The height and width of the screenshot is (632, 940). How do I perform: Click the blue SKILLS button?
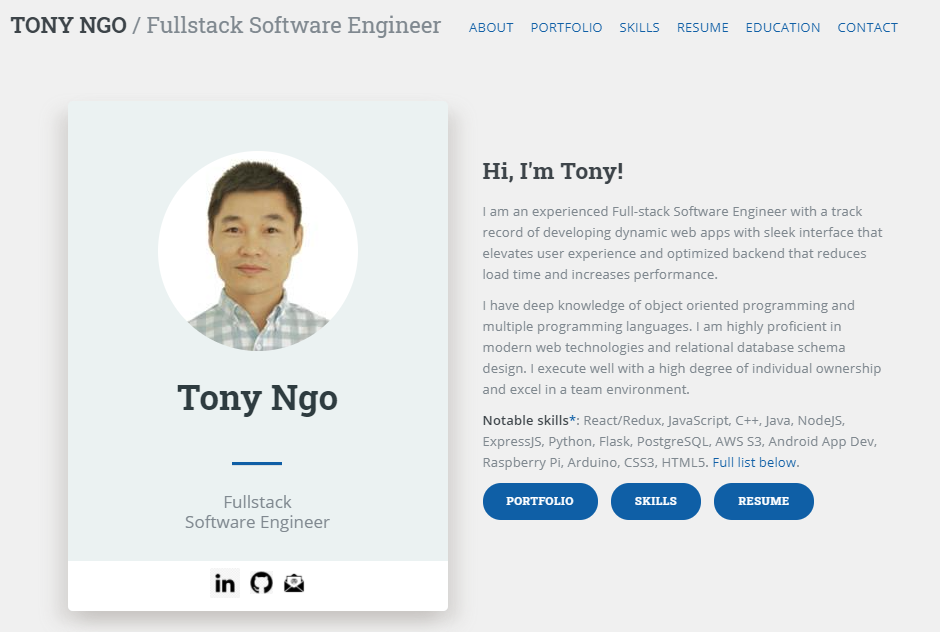tap(655, 501)
